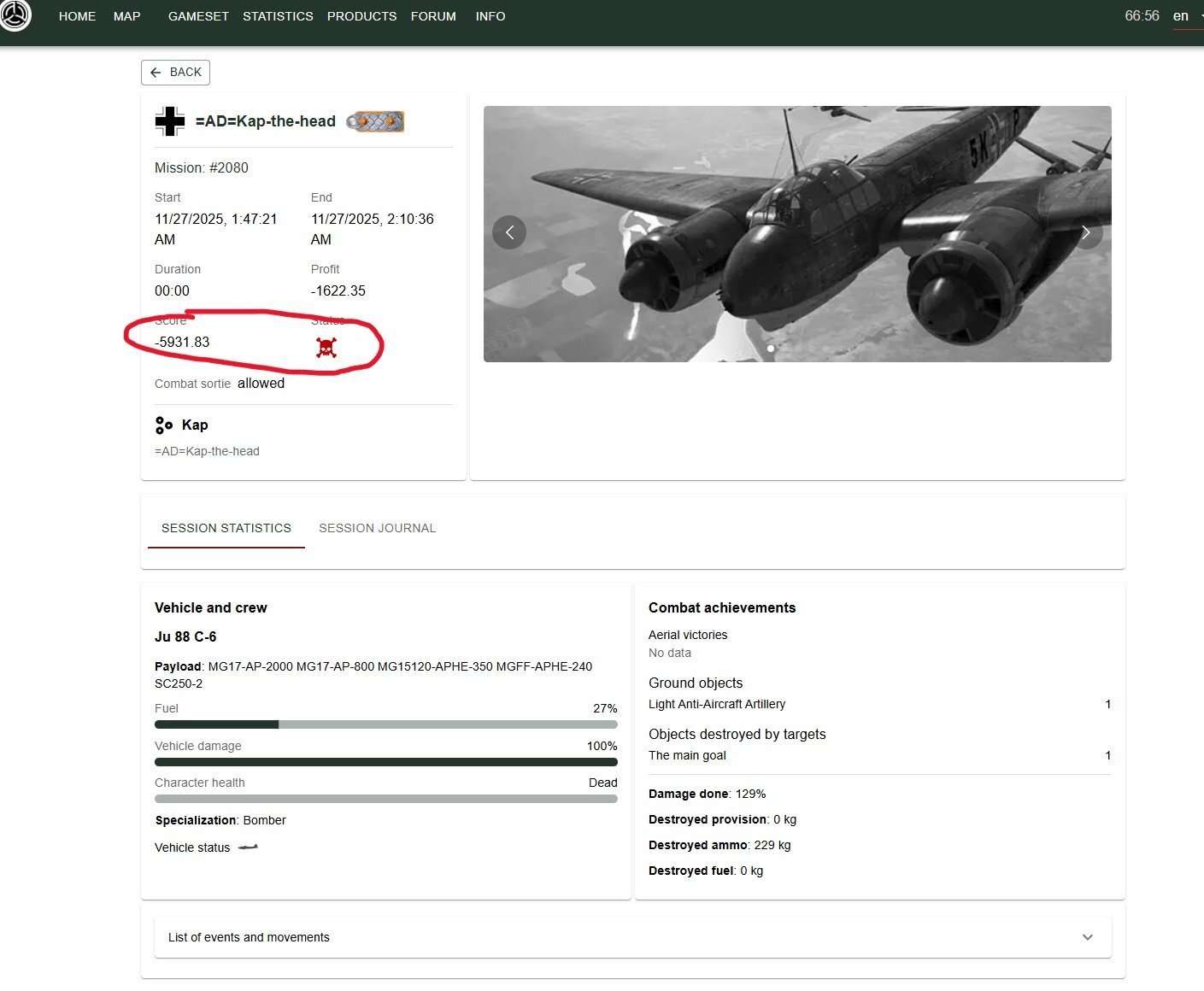Open the Gameset menu item
This screenshot has width=1204, height=991.
click(198, 16)
